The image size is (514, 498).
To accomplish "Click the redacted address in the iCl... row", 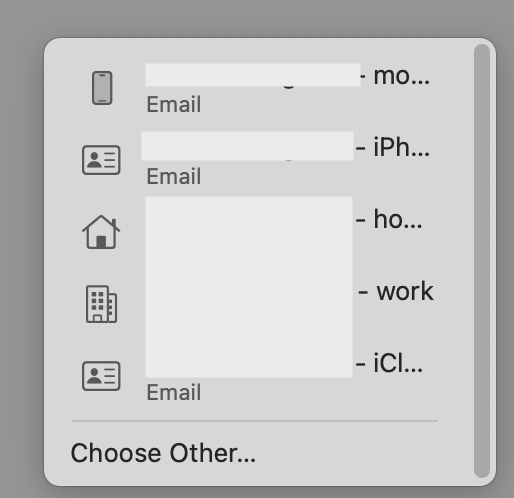I will tap(249, 363).
